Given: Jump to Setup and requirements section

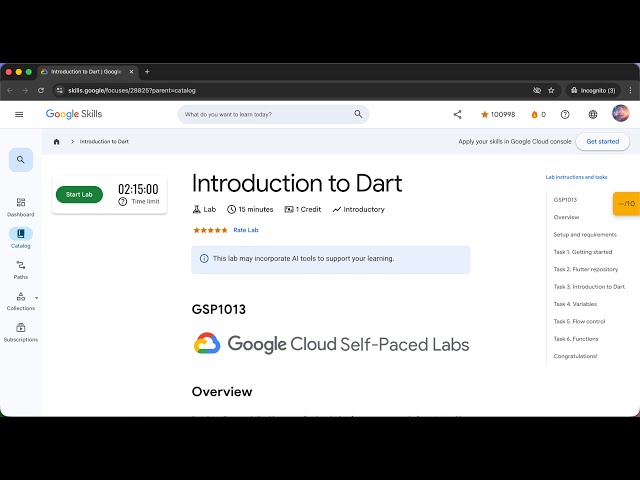Looking at the screenshot, I should click(585, 235).
